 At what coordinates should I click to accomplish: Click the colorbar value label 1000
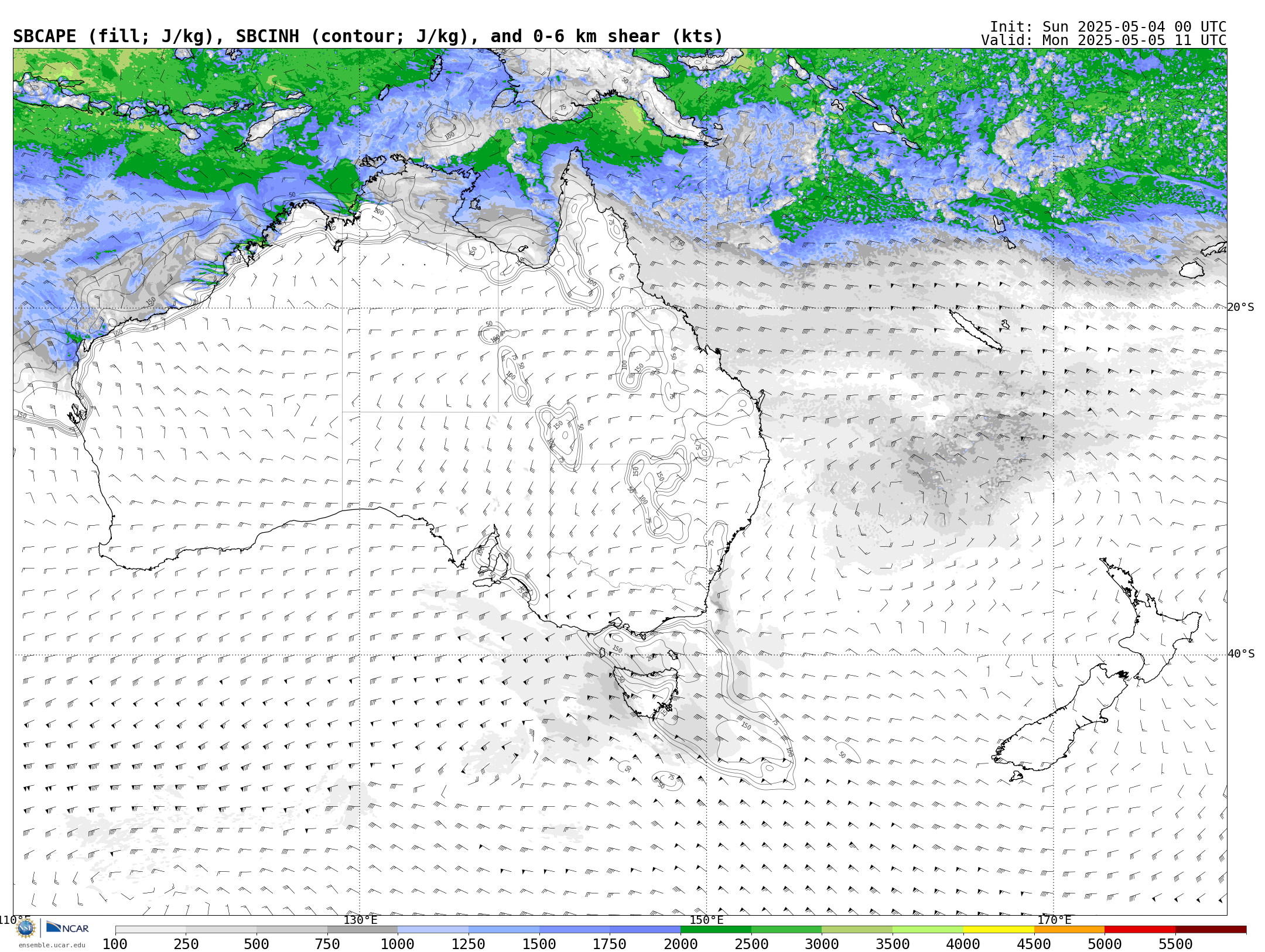[398, 944]
